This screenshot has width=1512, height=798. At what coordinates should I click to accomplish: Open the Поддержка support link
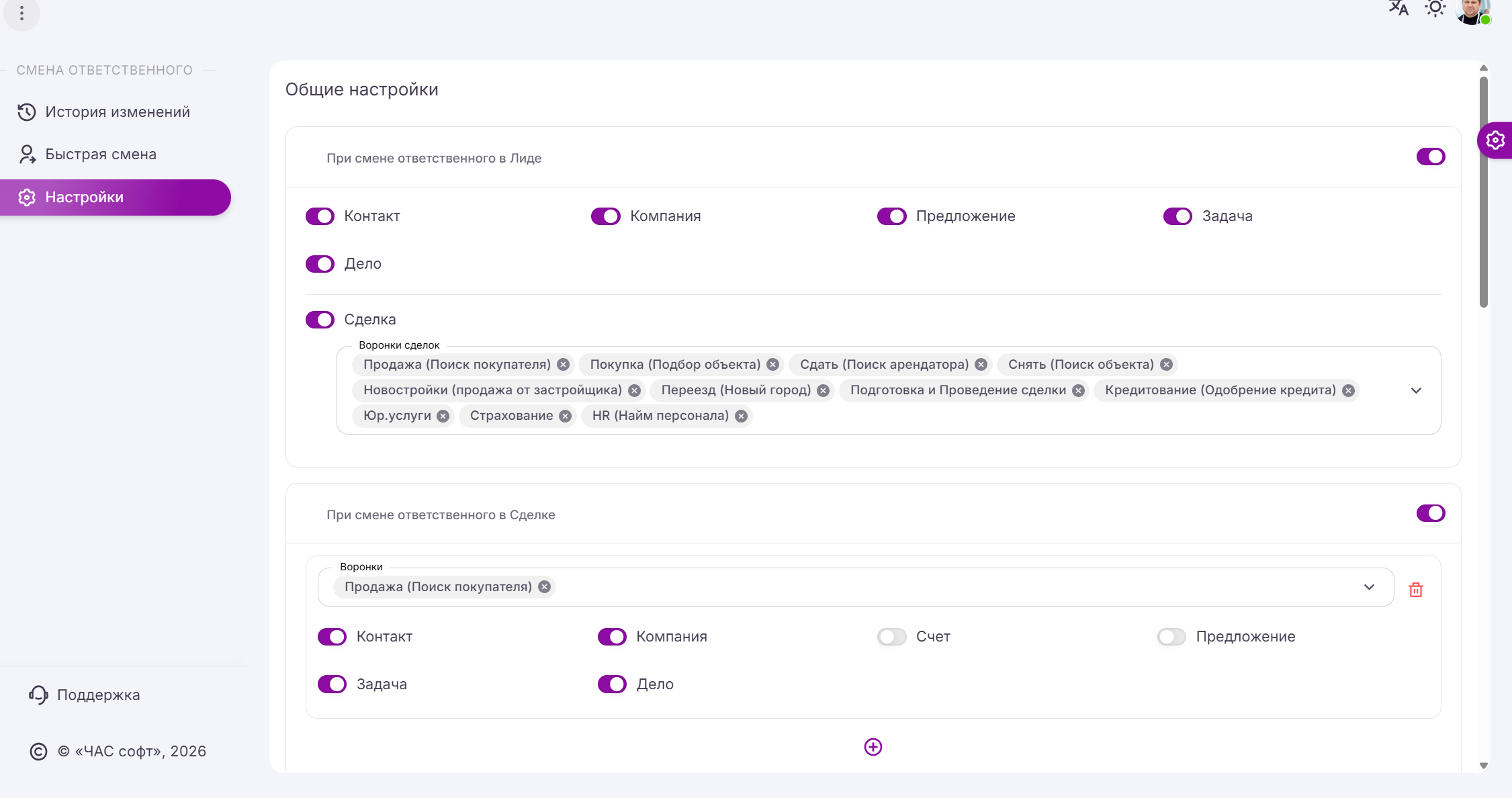pyautogui.click(x=98, y=695)
